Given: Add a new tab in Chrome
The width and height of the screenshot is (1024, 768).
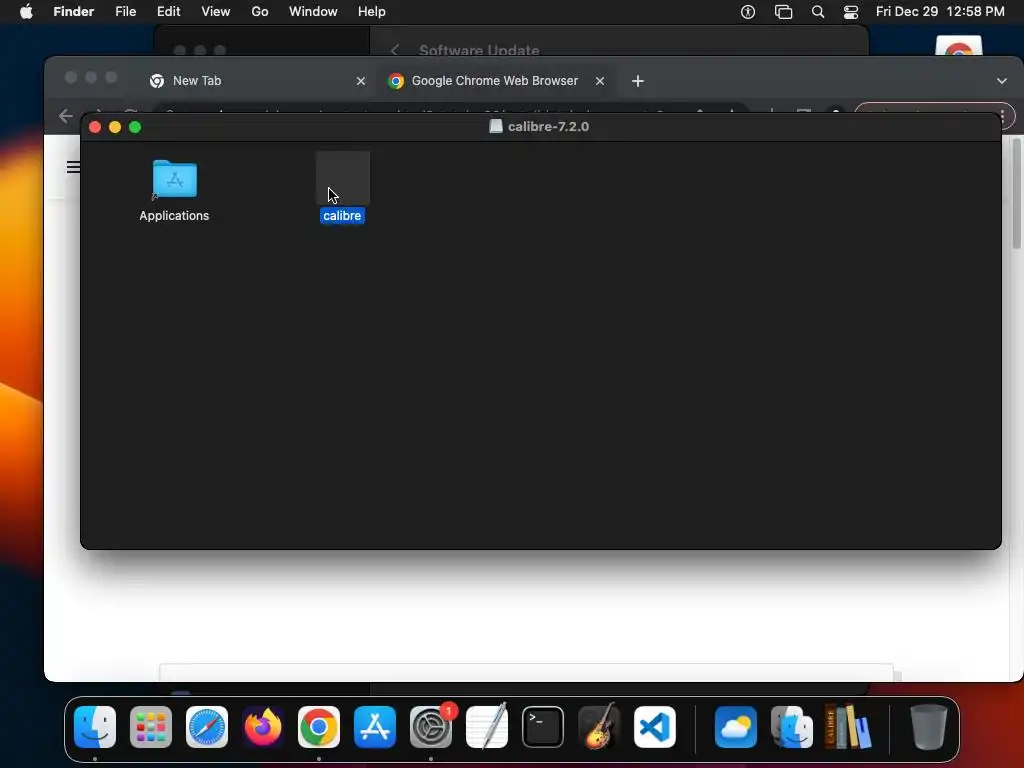Looking at the screenshot, I should pyautogui.click(x=638, y=81).
